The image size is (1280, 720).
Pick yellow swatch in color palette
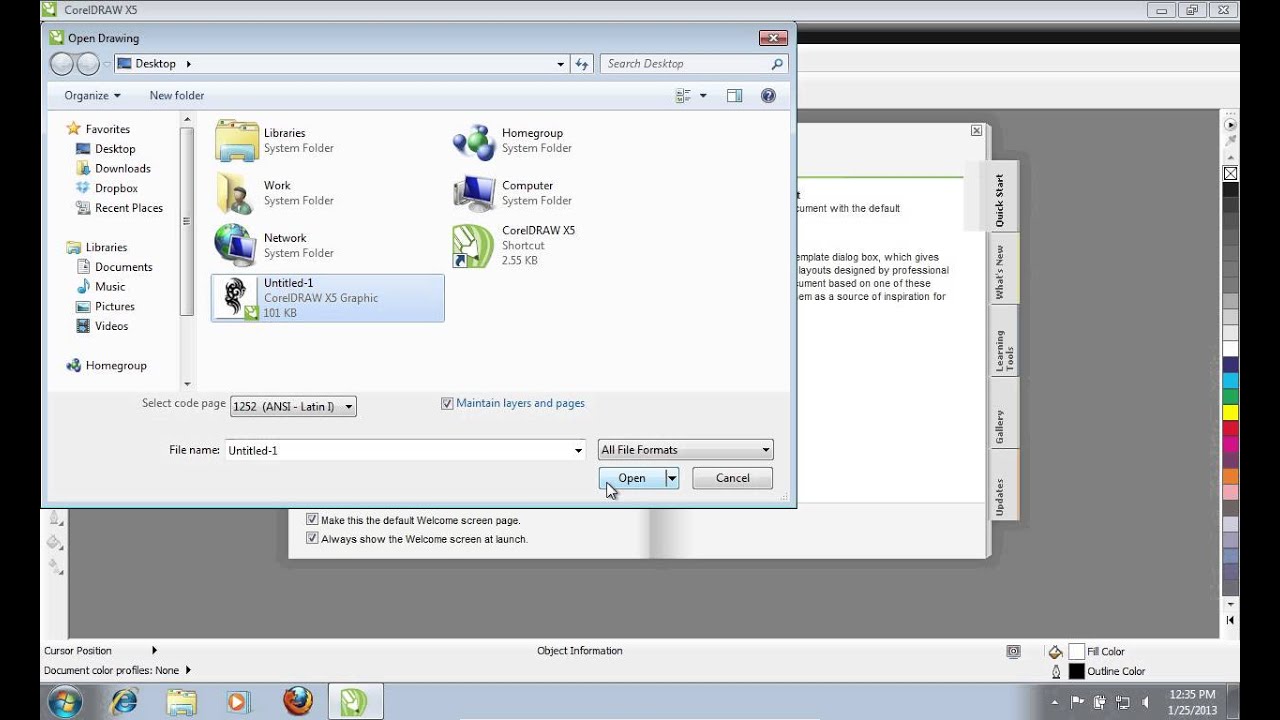tap(1230, 412)
